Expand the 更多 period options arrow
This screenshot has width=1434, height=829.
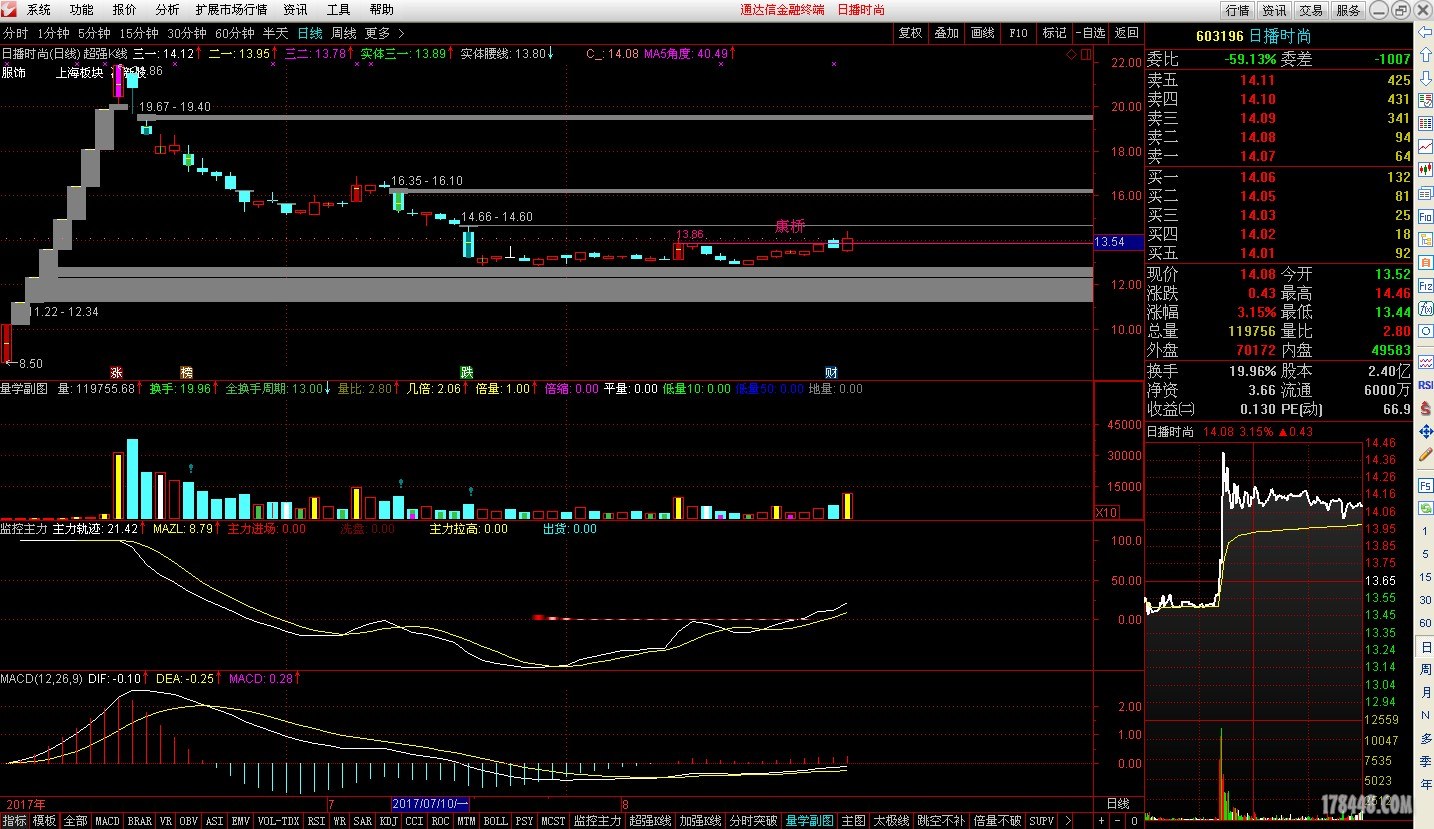(401, 33)
